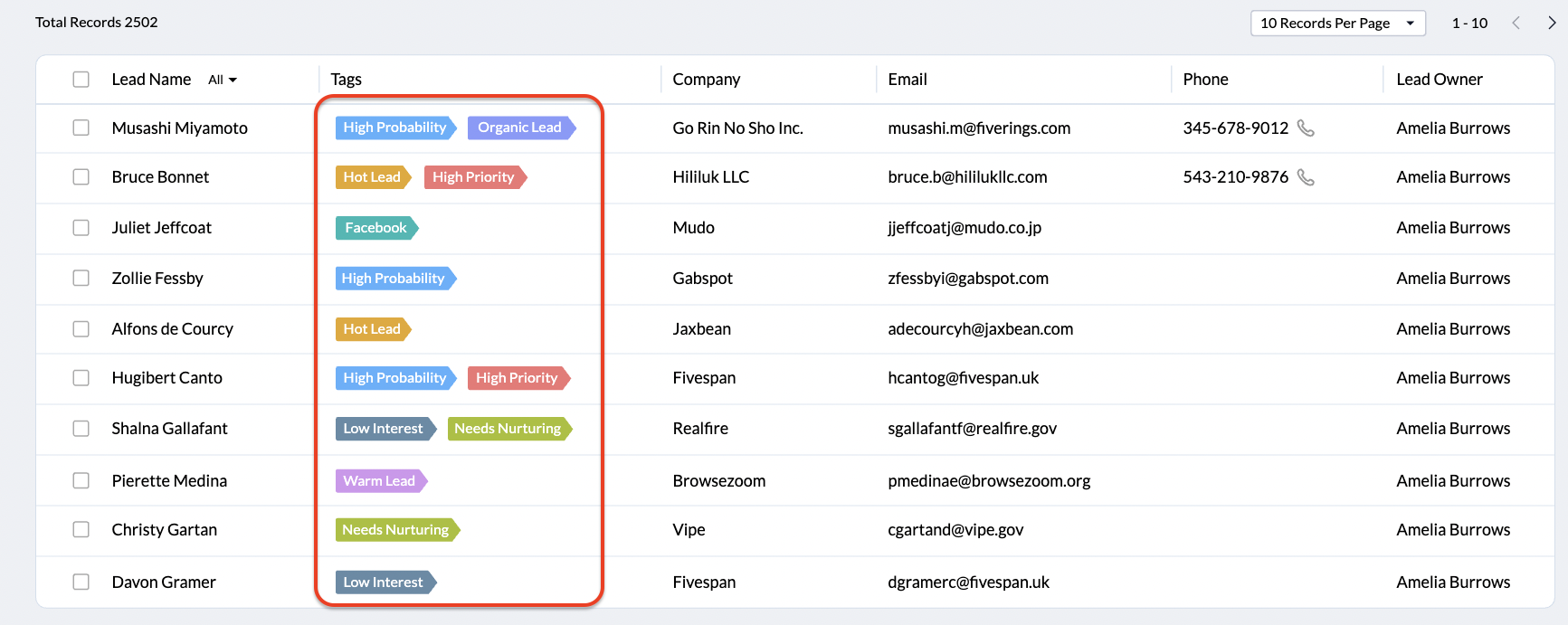Open Musashi Miyamoto lead record
Screen dimensions: 1568x625
[x=179, y=128]
